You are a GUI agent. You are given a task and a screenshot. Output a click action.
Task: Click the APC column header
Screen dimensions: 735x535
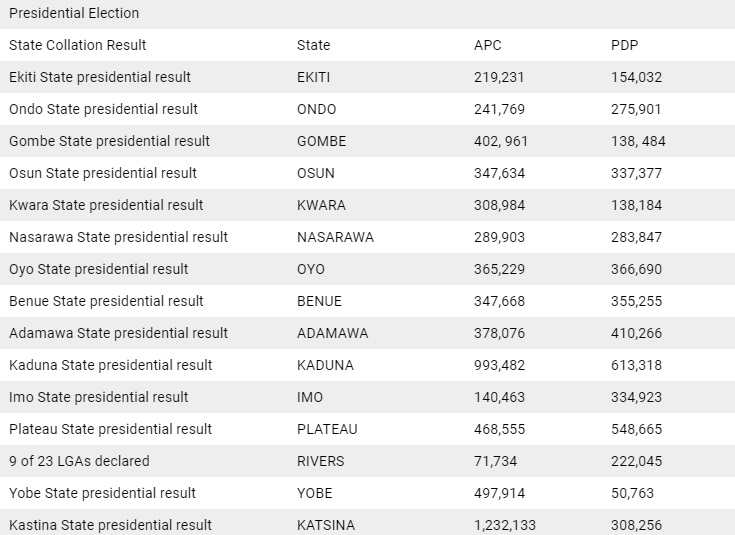pos(487,45)
